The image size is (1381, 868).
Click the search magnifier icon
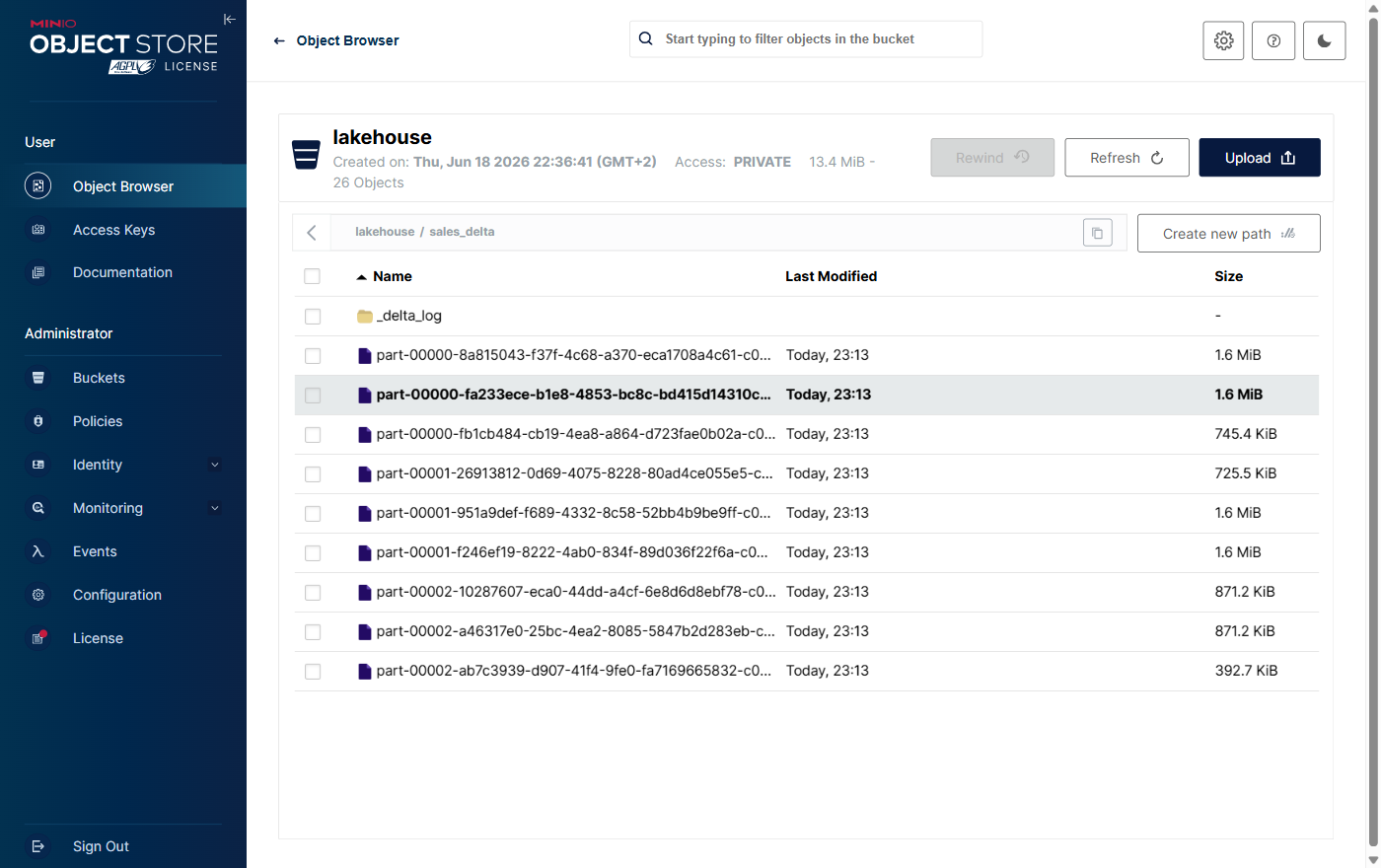tap(645, 38)
